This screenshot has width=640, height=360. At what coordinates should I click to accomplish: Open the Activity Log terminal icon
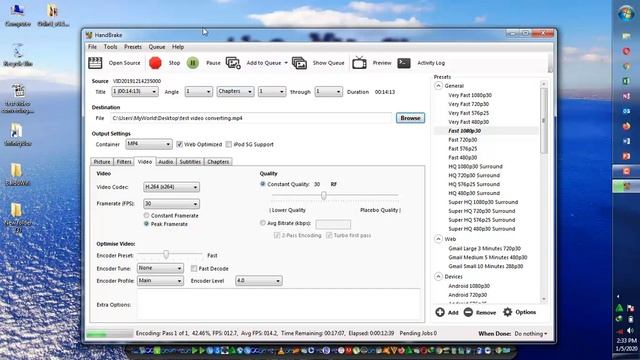404,63
